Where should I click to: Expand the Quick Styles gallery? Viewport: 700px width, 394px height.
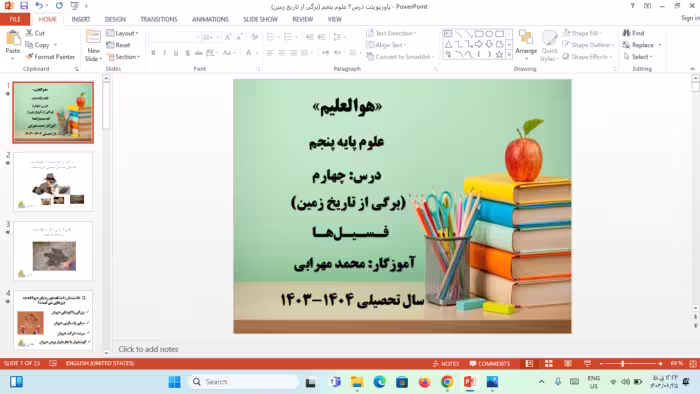549,46
